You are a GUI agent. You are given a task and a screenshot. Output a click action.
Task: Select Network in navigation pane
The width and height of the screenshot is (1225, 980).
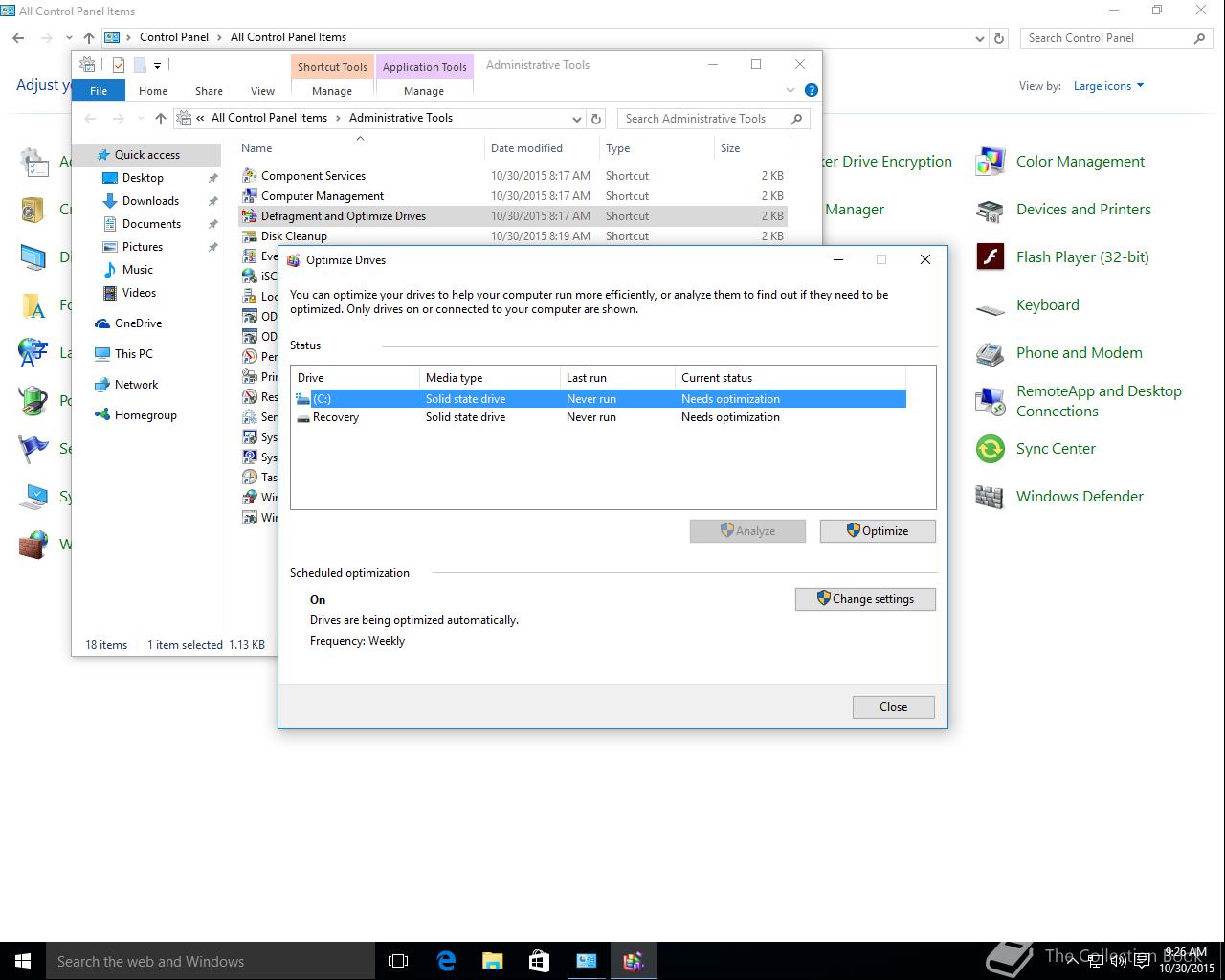136,385
